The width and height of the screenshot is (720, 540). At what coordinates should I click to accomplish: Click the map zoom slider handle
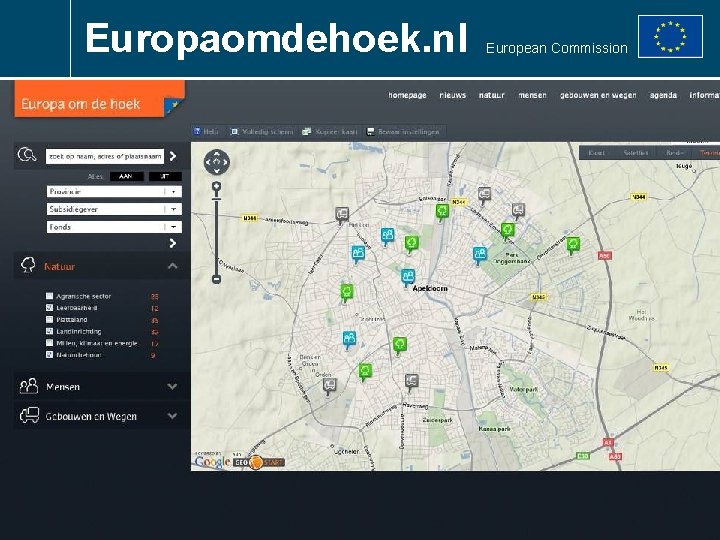click(216, 199)
